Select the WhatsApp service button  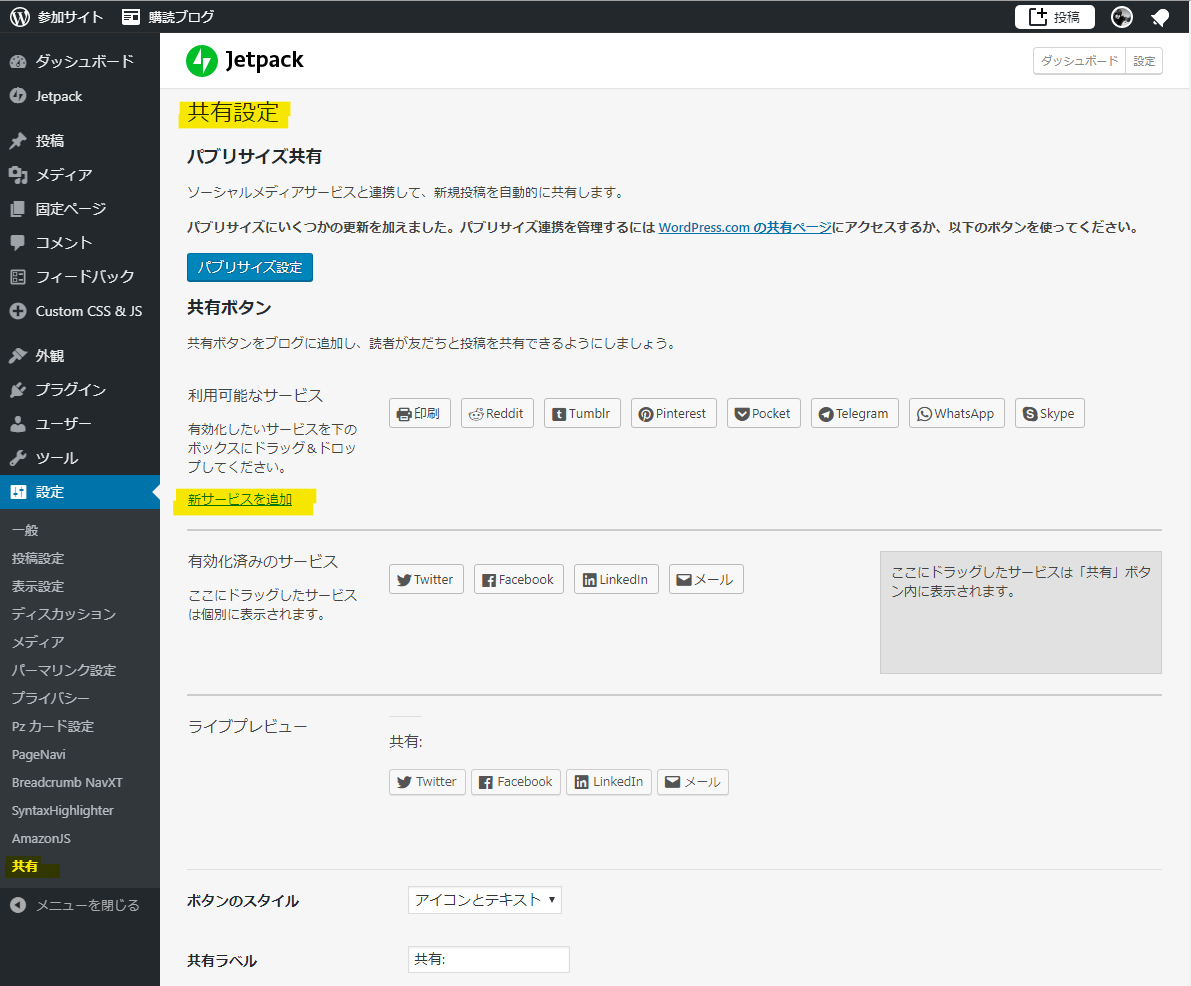pyautogui.click(x=956, y=413)
